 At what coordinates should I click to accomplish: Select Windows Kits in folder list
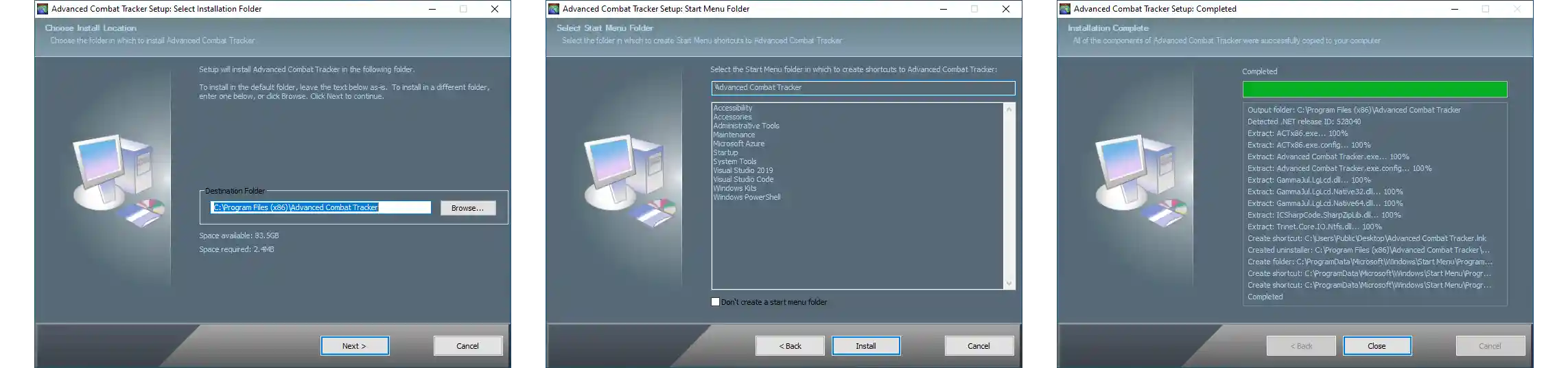tap(734, 188)
